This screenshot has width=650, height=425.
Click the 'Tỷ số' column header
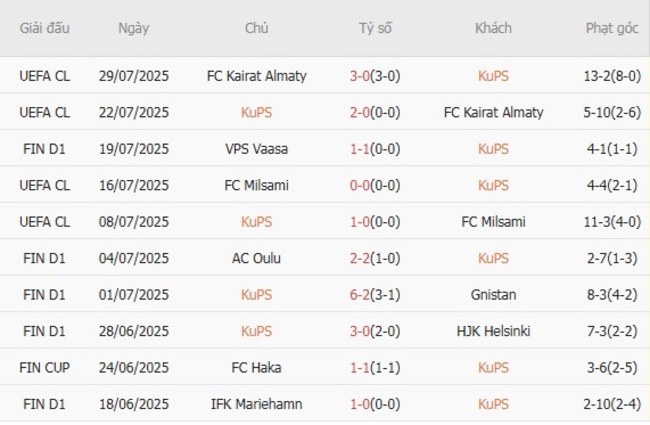(x=375, y=28)
